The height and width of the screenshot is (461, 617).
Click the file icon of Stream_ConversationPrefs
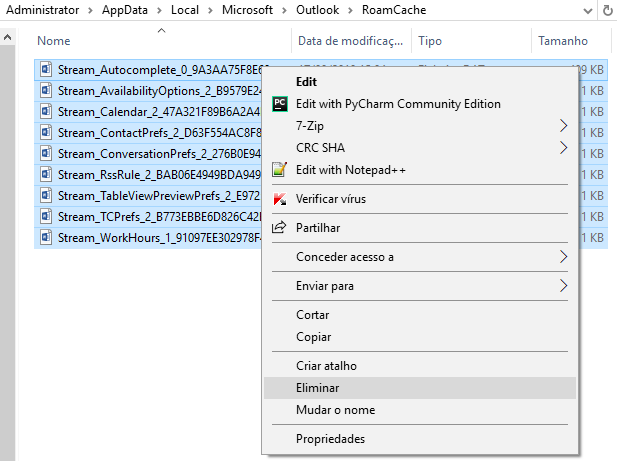(46, 153)
